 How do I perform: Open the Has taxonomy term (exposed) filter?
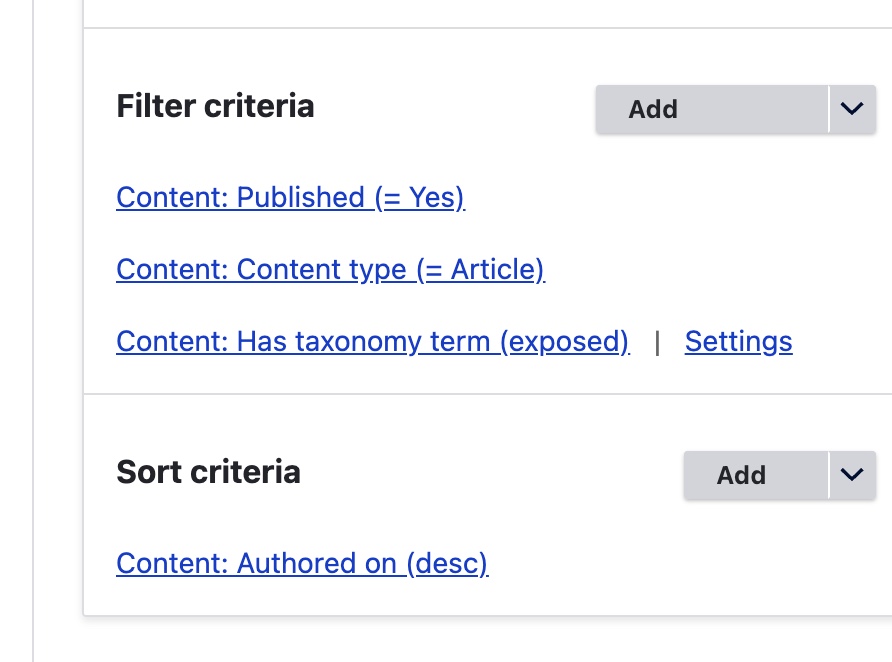point(372,341)
